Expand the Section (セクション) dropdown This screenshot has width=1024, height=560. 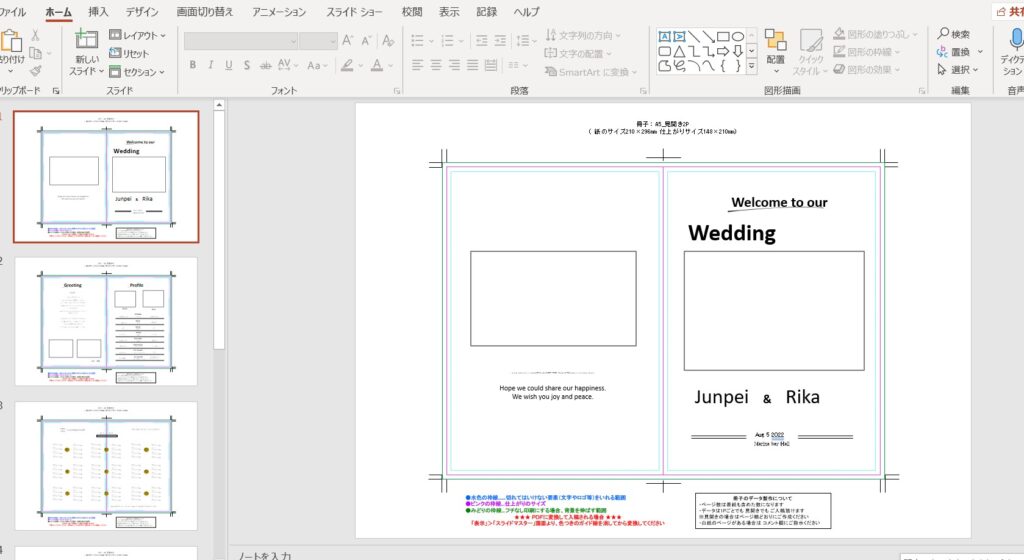pos(137,72)
